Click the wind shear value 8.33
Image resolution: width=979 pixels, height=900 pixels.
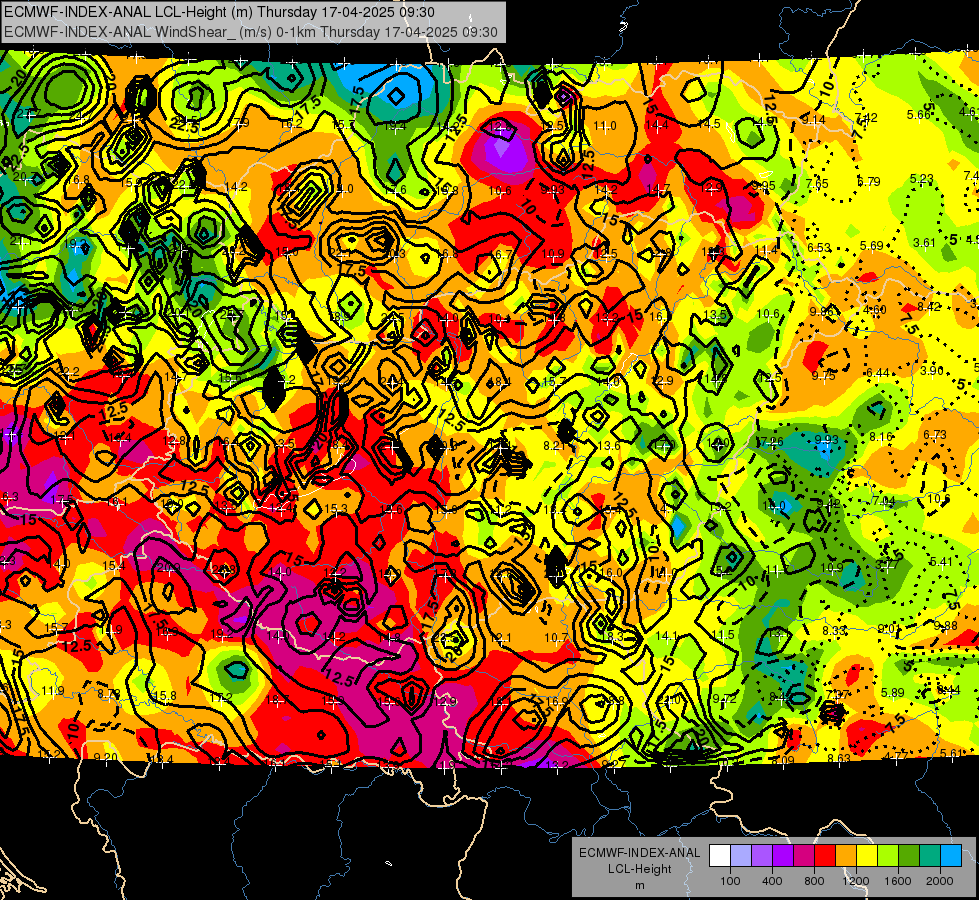point(834,631)
